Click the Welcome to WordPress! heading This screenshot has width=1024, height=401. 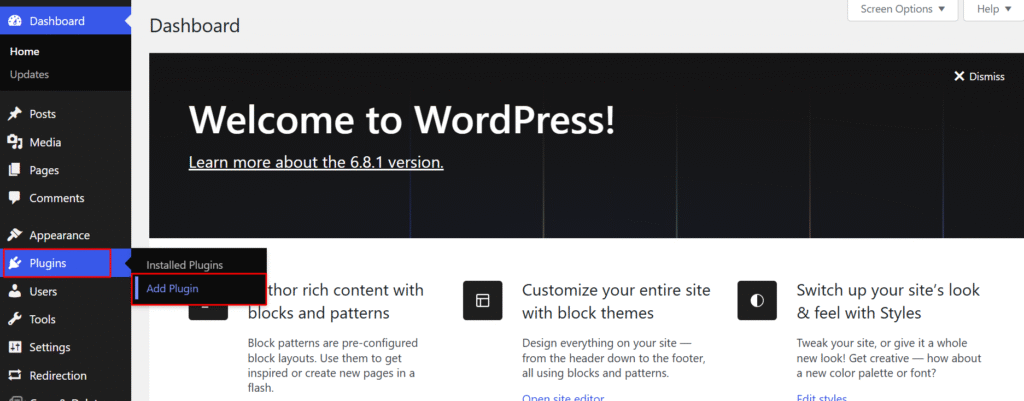click(x=402, y=120)
